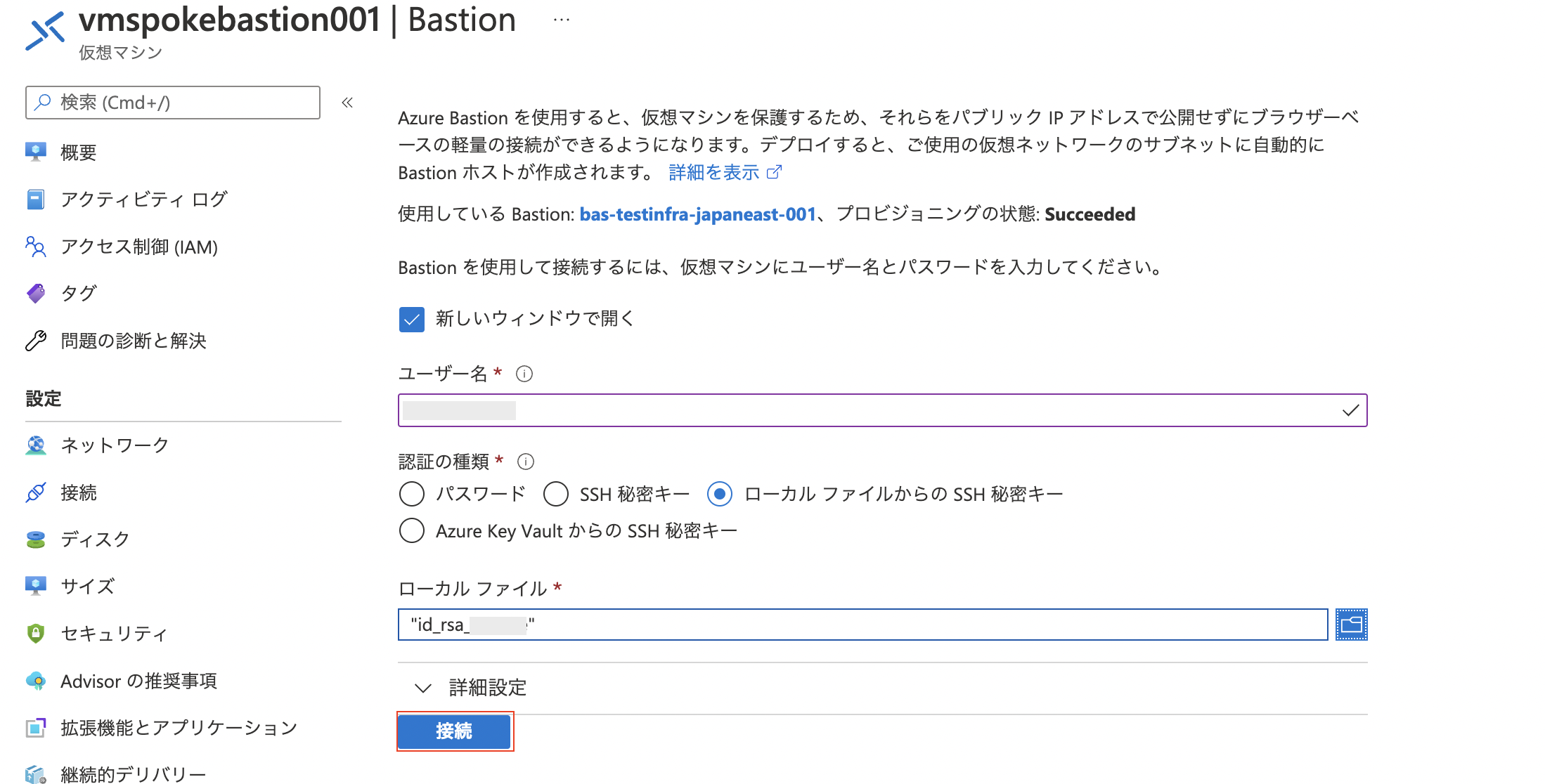This screenshot has width=1545, height=784.
Task: Click the 接続 connect button
Action: click(x=454, y=731)
